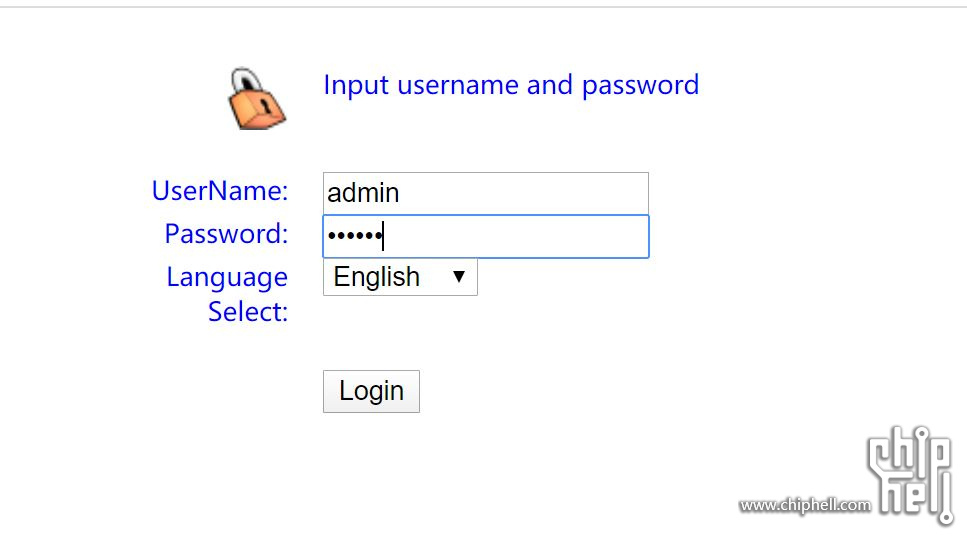Click the "English" option text in the selector
The image size is (967, 540).
377,277
